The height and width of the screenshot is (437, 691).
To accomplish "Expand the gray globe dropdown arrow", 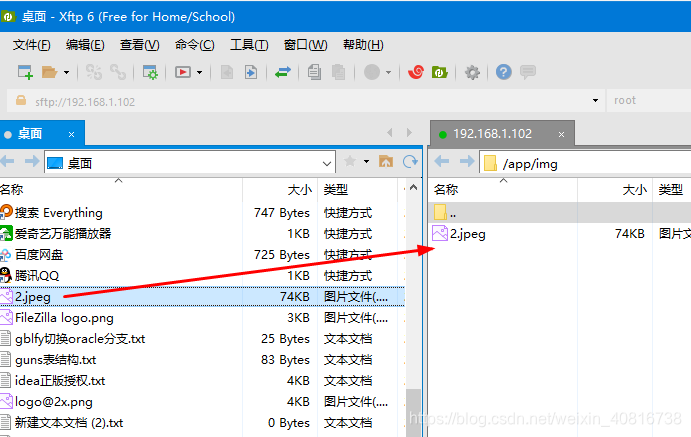I will 389,72.
